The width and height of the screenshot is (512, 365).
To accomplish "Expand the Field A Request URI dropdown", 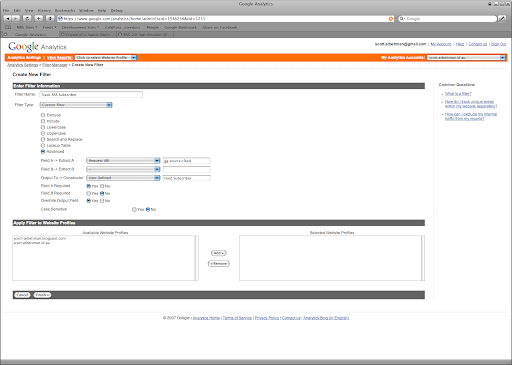I will pos(123,161).
